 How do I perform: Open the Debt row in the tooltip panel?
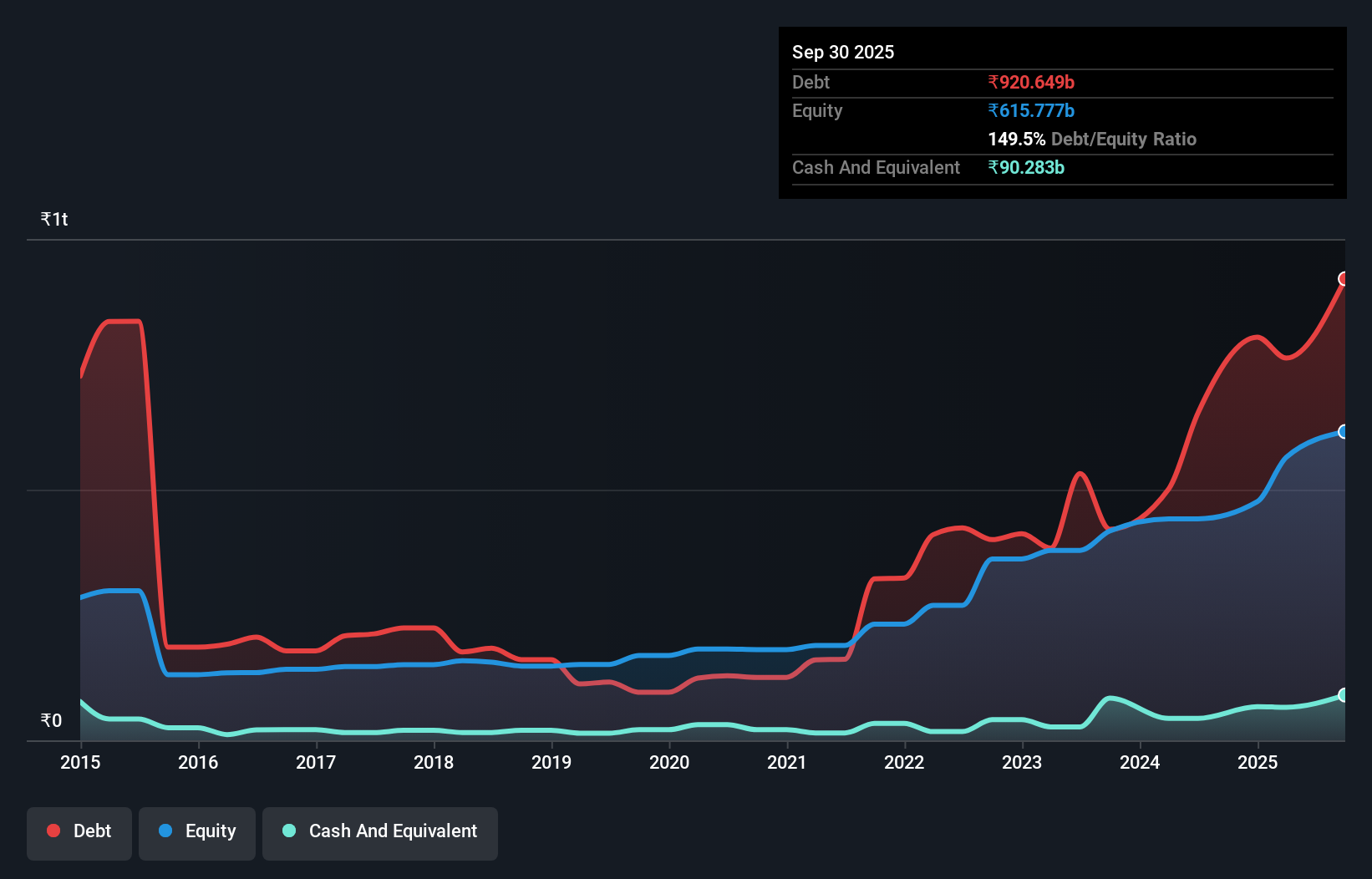(x=810, y=83)
